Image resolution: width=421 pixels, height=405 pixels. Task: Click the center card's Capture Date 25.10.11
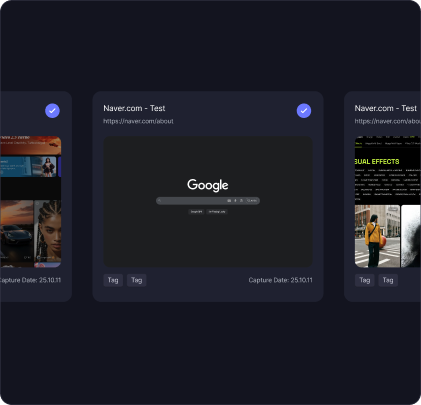280,280
